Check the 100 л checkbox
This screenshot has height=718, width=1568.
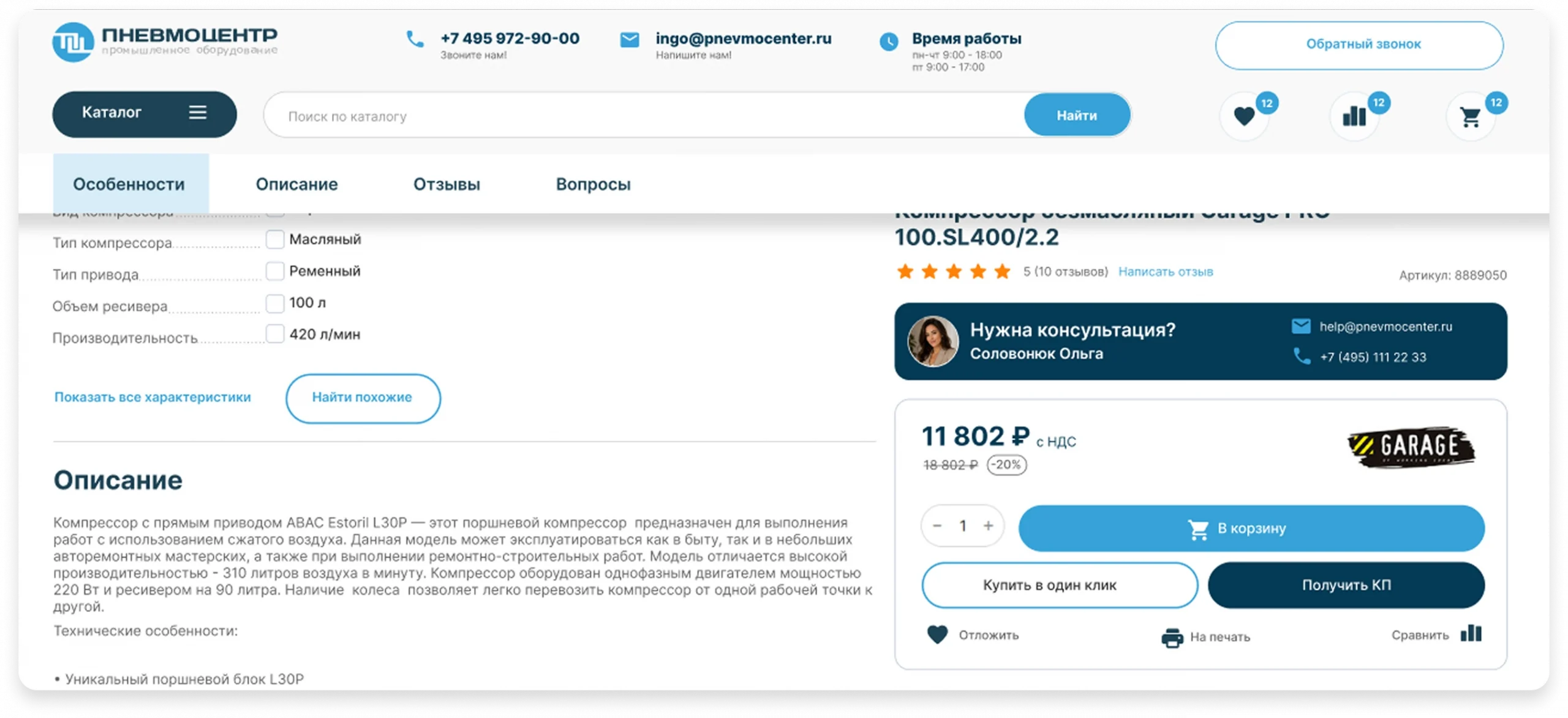coord(275,302)
